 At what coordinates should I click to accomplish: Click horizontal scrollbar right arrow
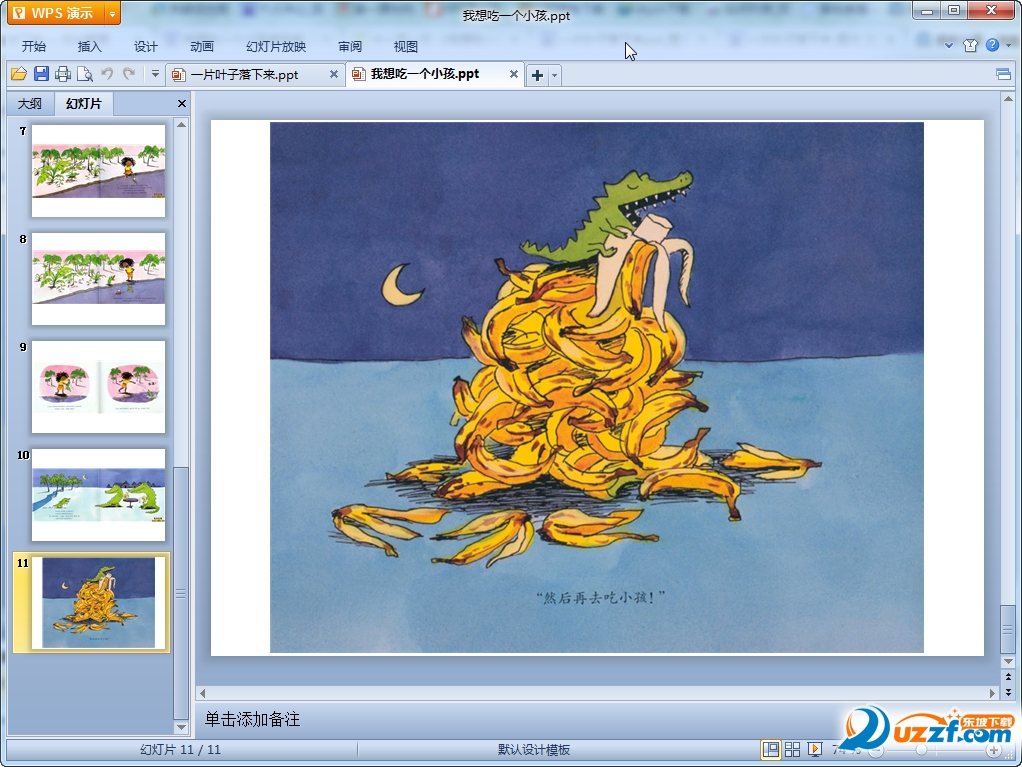pos(993,693)
